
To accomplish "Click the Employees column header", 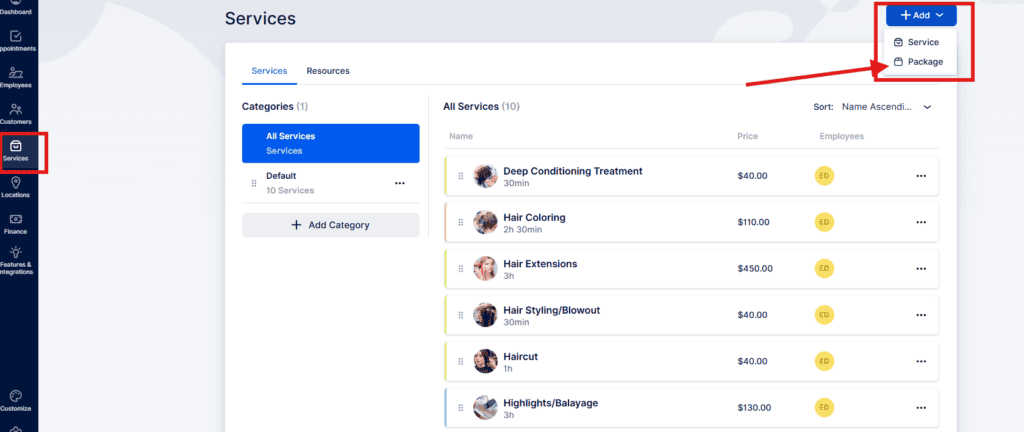I will point(842,137).
